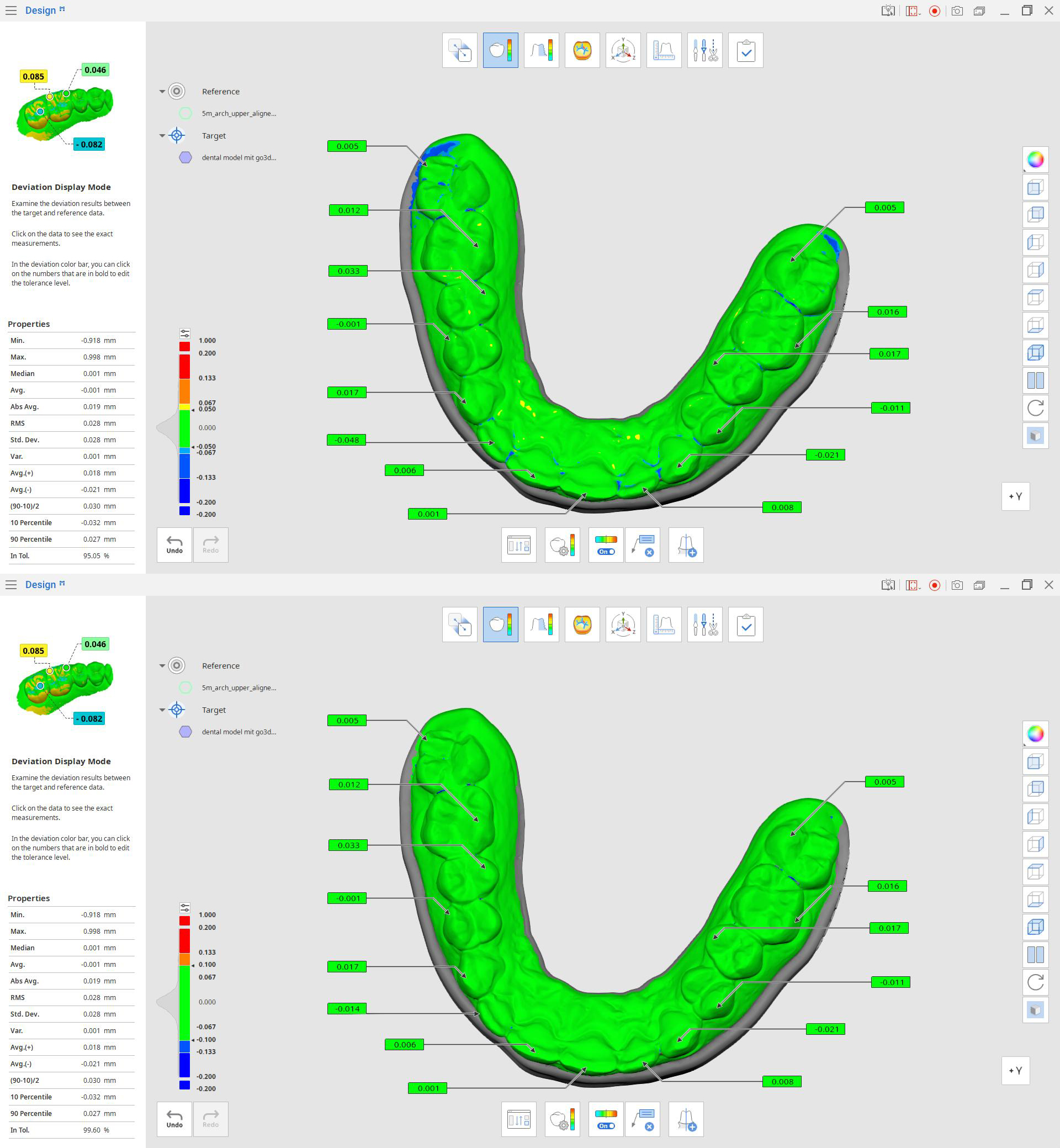Click the axis alignment icon in the lower toolbar
The width and height of the screenshot is (1060, 1148).
[x=623, y=625]
